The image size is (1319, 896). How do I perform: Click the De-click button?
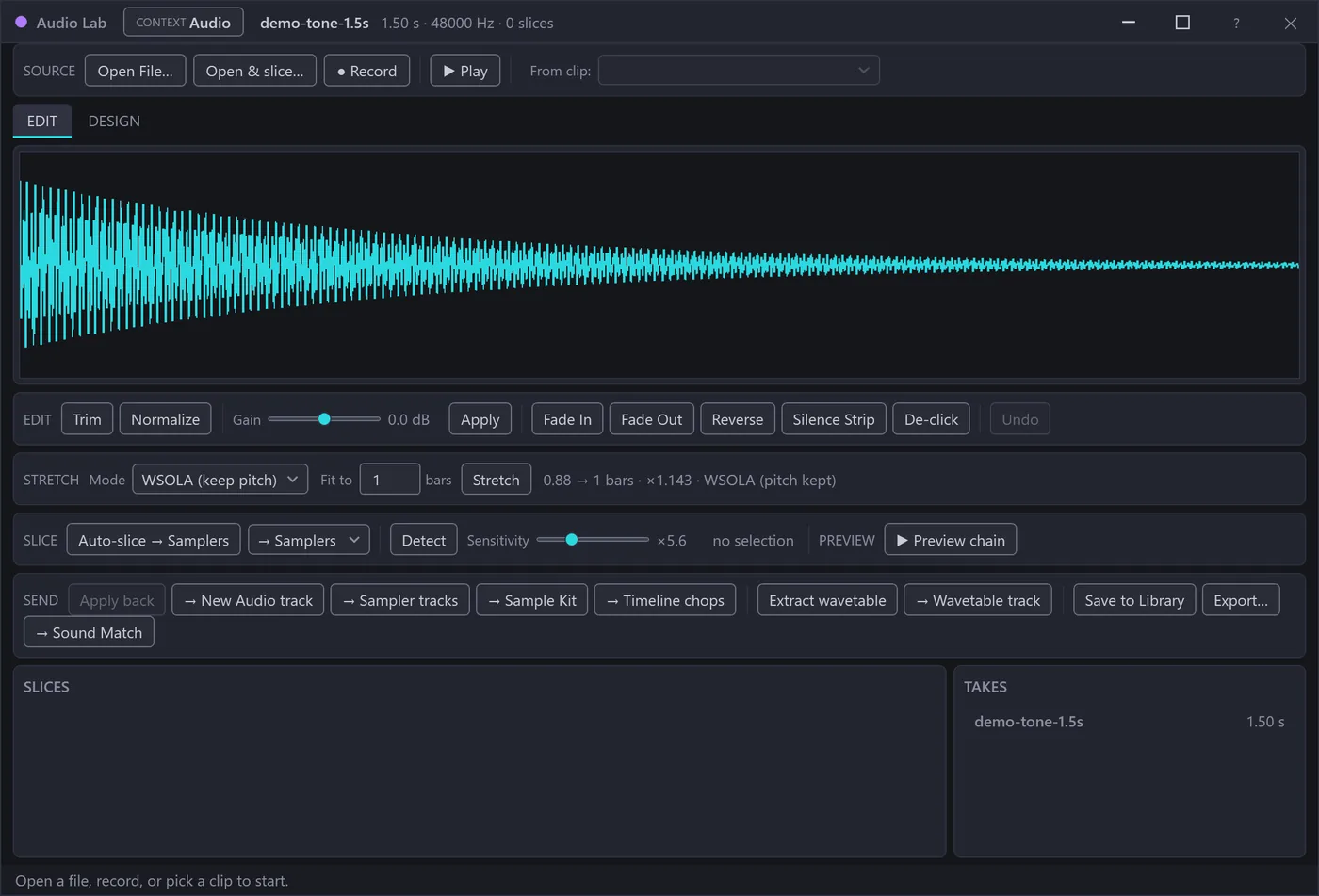click(x=931, y=419)
